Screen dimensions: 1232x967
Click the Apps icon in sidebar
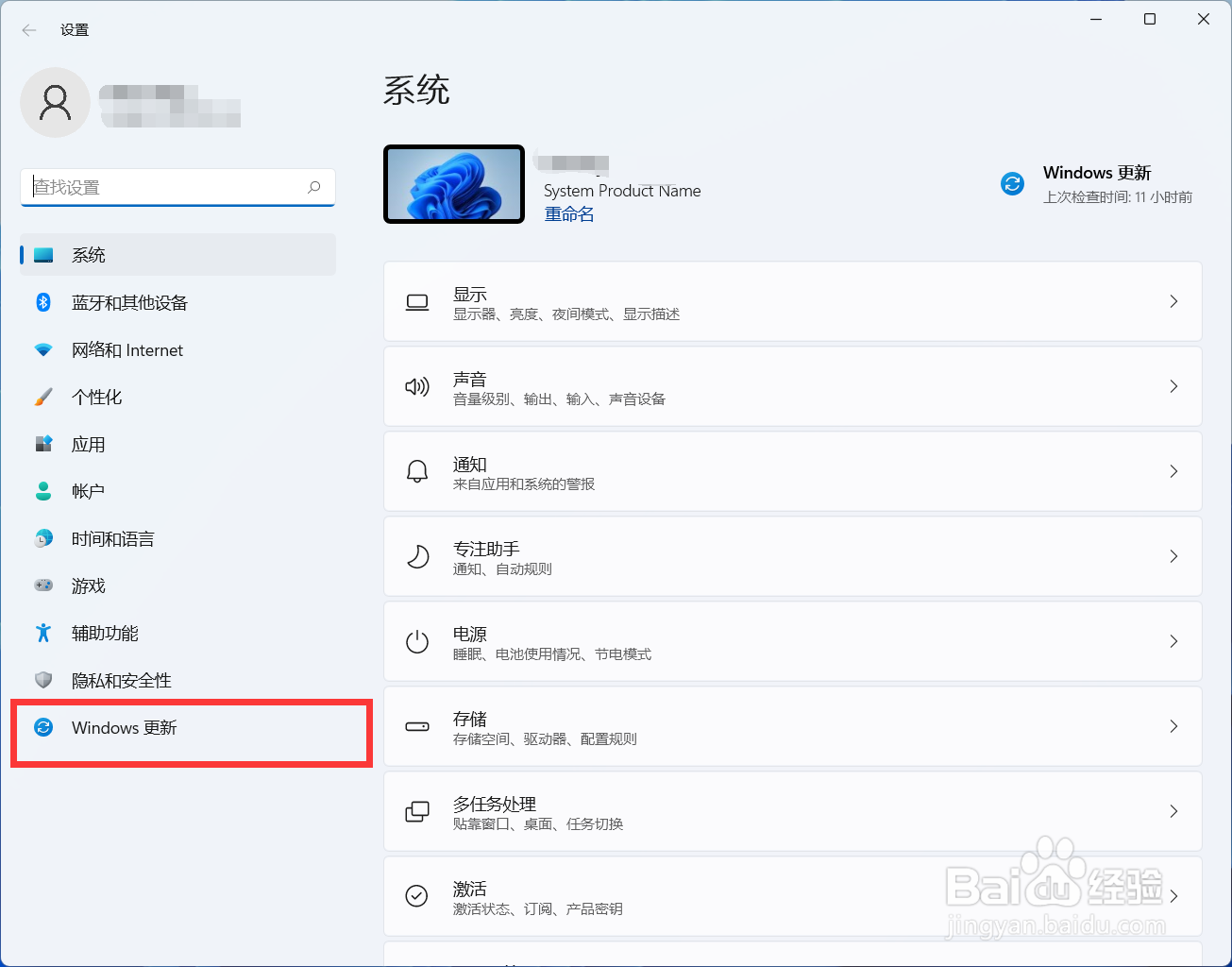click(x=43, y=444)
